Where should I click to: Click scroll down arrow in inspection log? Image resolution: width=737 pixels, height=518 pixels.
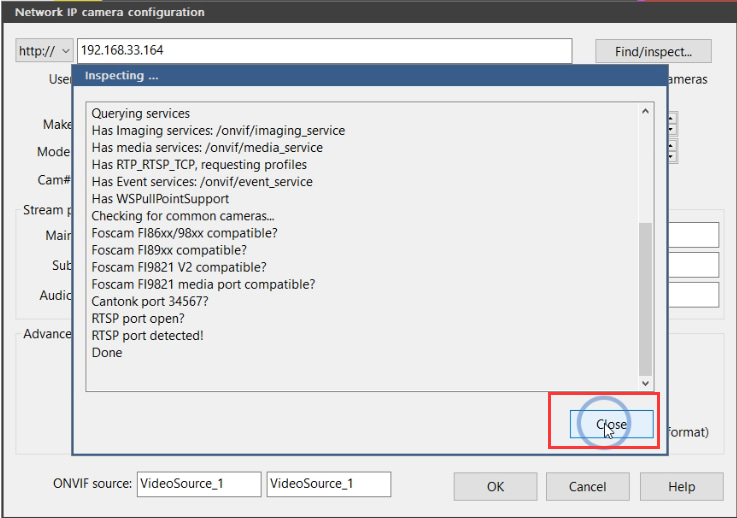click(x=645, y=383)
